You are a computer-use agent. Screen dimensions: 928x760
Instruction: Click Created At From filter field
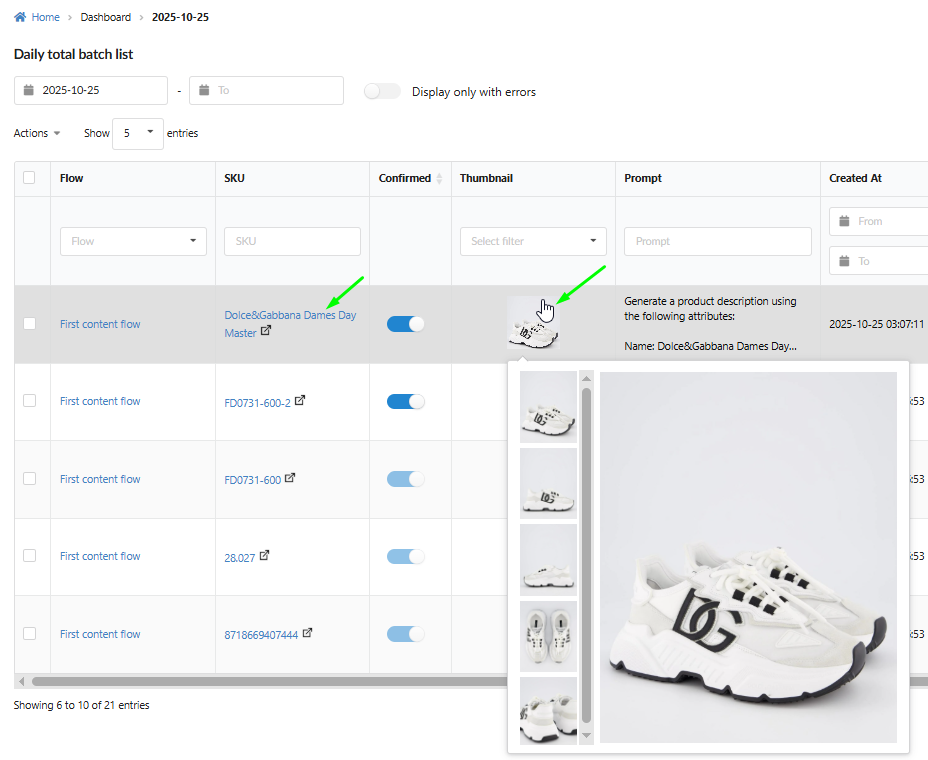878,221
